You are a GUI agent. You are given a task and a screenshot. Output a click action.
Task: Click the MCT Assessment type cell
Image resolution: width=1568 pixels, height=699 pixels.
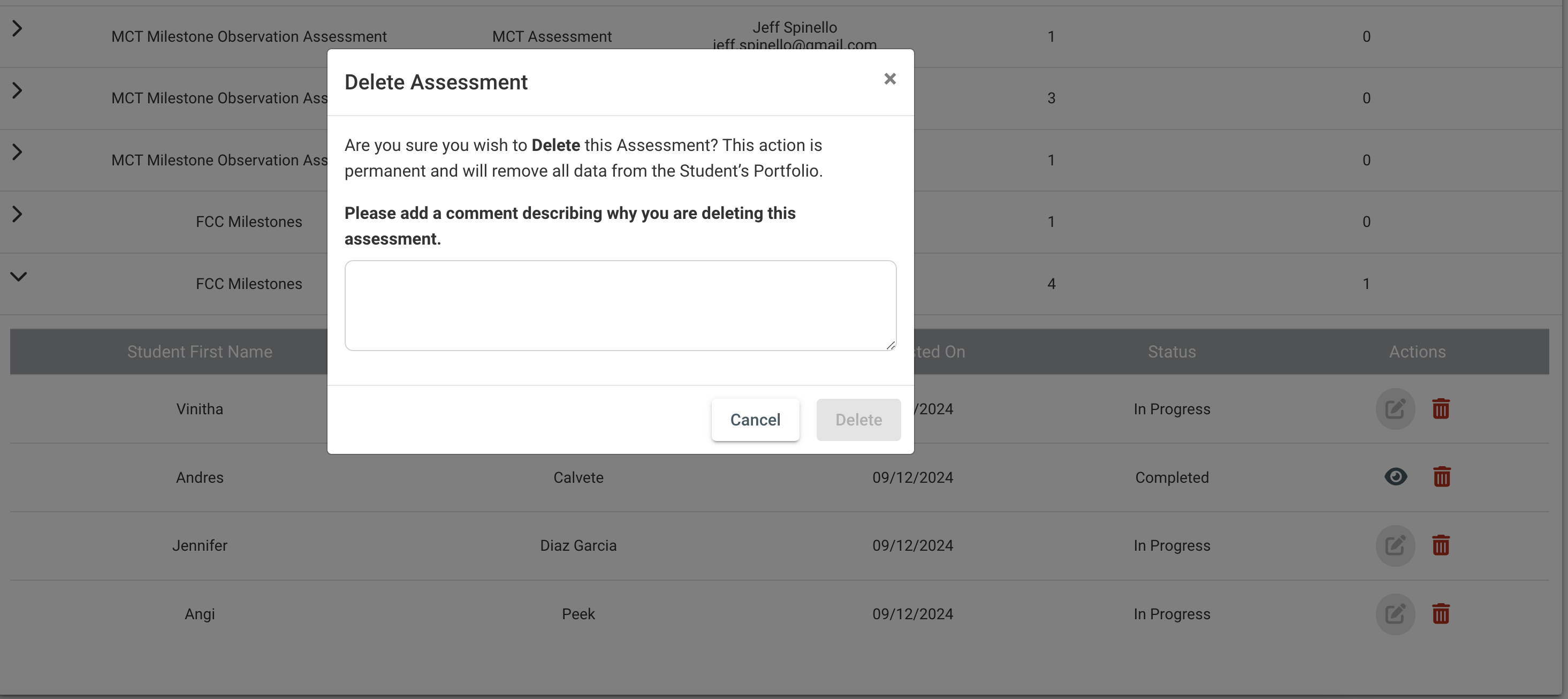pyautogui.click(x=552, y=36)
